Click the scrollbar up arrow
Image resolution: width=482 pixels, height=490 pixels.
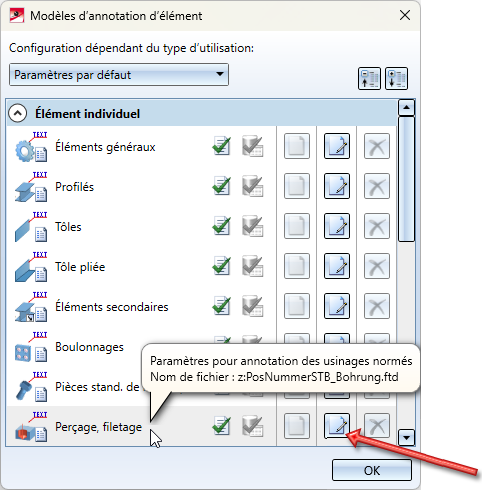406,107
